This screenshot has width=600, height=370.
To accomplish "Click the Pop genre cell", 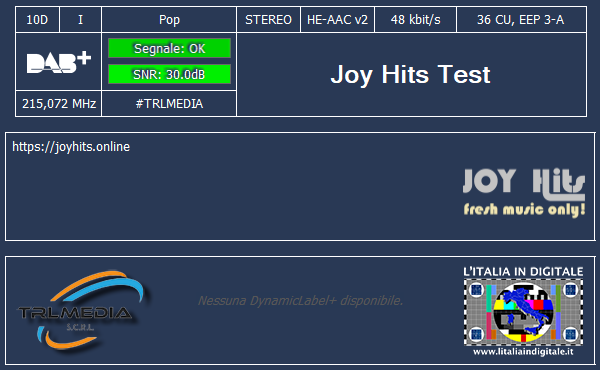I will 169,20.
